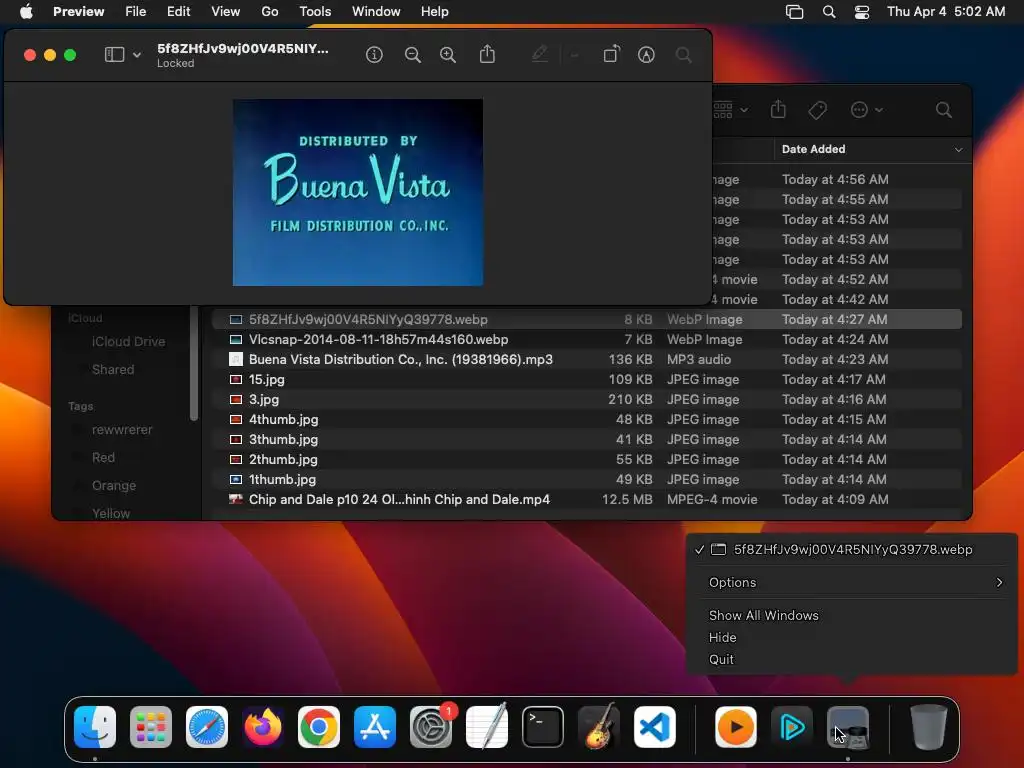Select the rewwrerer tag in Finder sidebar
The image size is (1024, 768).
(x=121, y=430)
